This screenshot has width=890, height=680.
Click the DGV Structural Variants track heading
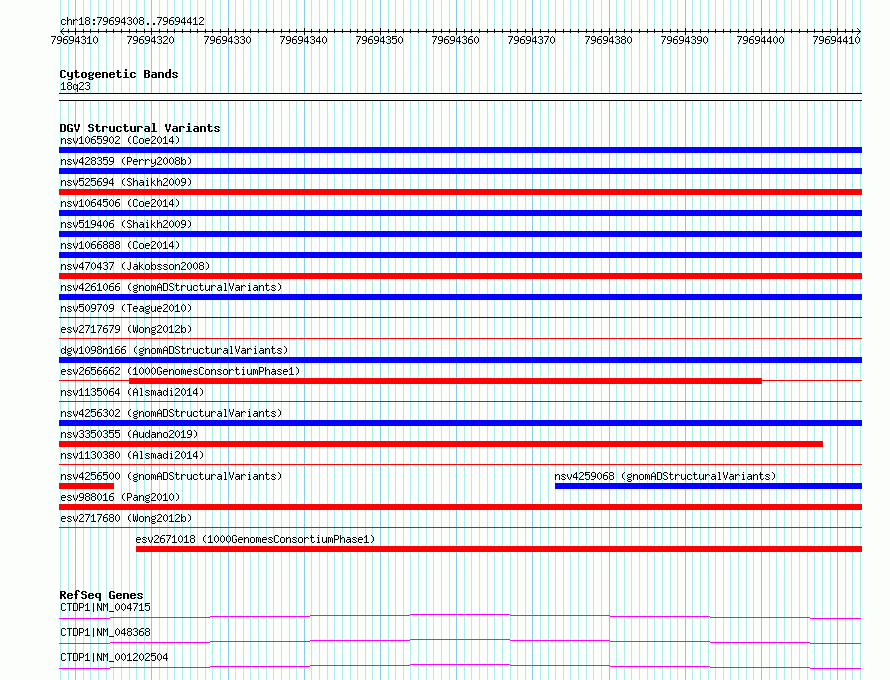[140, 128]
